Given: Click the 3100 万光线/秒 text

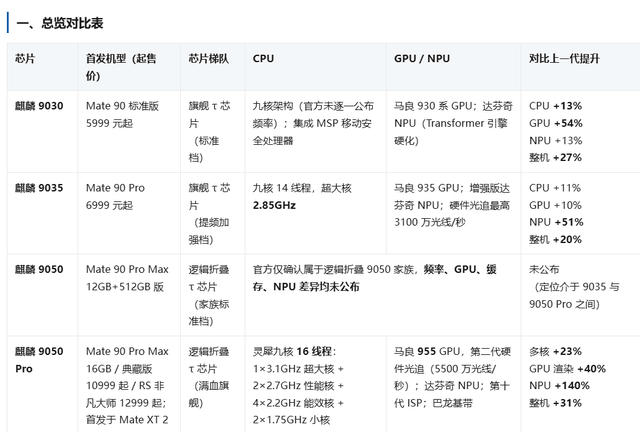Looking at the screenshot, I should [429, 222].
